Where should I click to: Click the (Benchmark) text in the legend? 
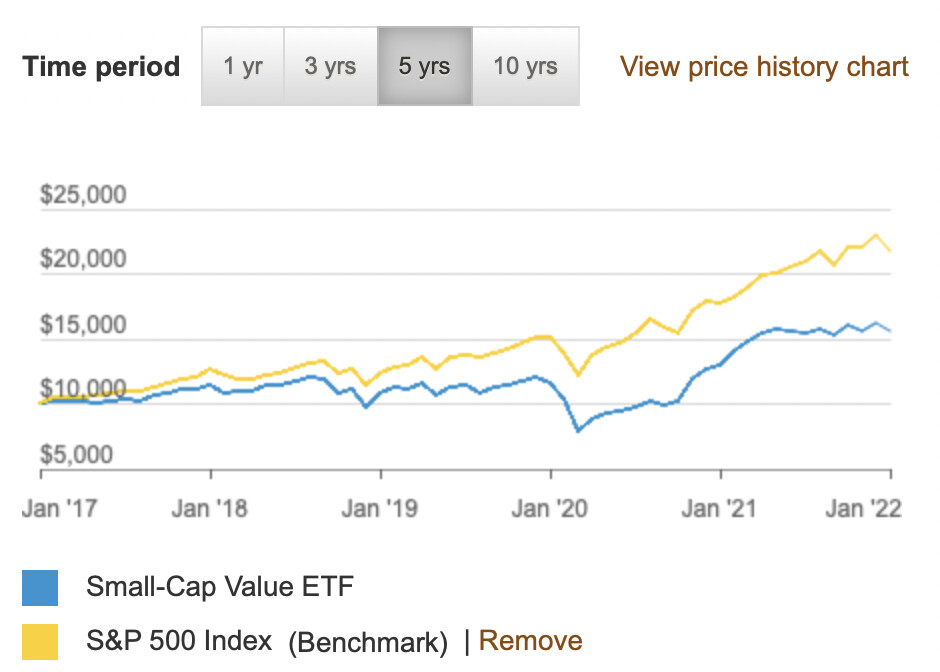(x=367, y=642)
